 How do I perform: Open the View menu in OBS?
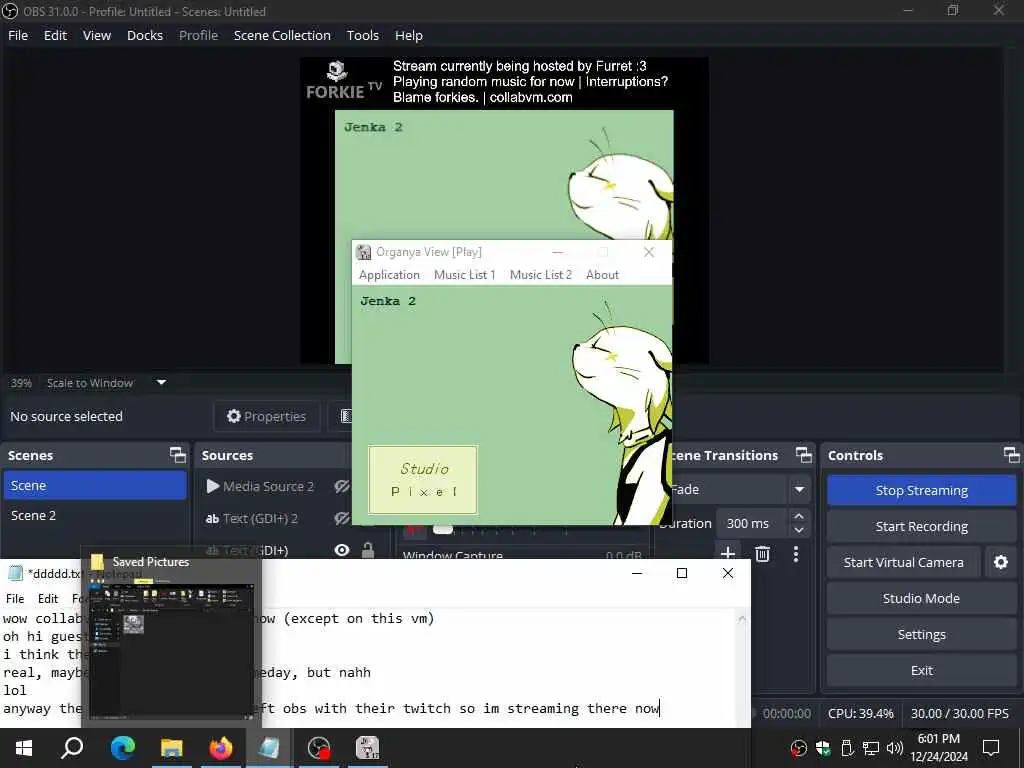pyautogui.click(x=97, y=35)
